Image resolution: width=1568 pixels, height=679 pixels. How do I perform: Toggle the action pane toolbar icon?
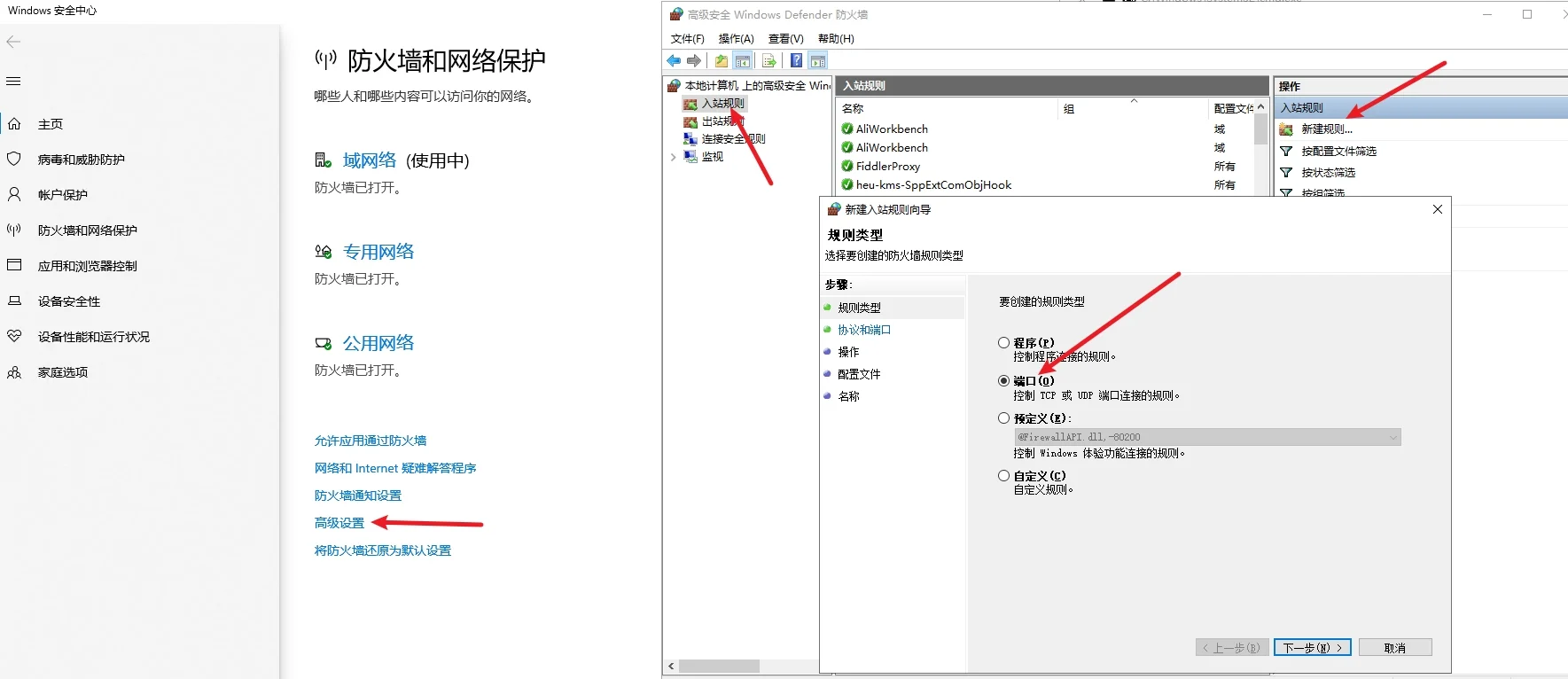point(818,61)
